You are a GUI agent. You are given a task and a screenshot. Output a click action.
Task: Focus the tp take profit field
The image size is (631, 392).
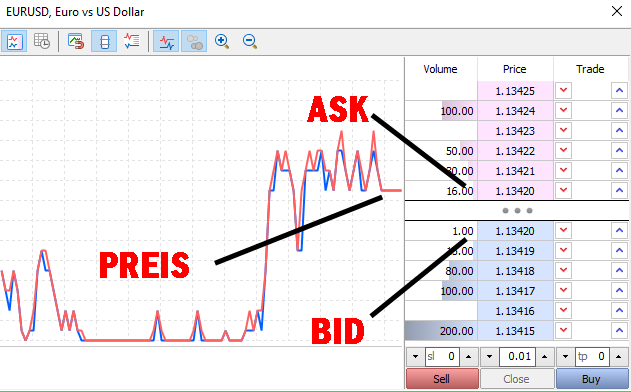pyautogui.click(x=592, y=357)
